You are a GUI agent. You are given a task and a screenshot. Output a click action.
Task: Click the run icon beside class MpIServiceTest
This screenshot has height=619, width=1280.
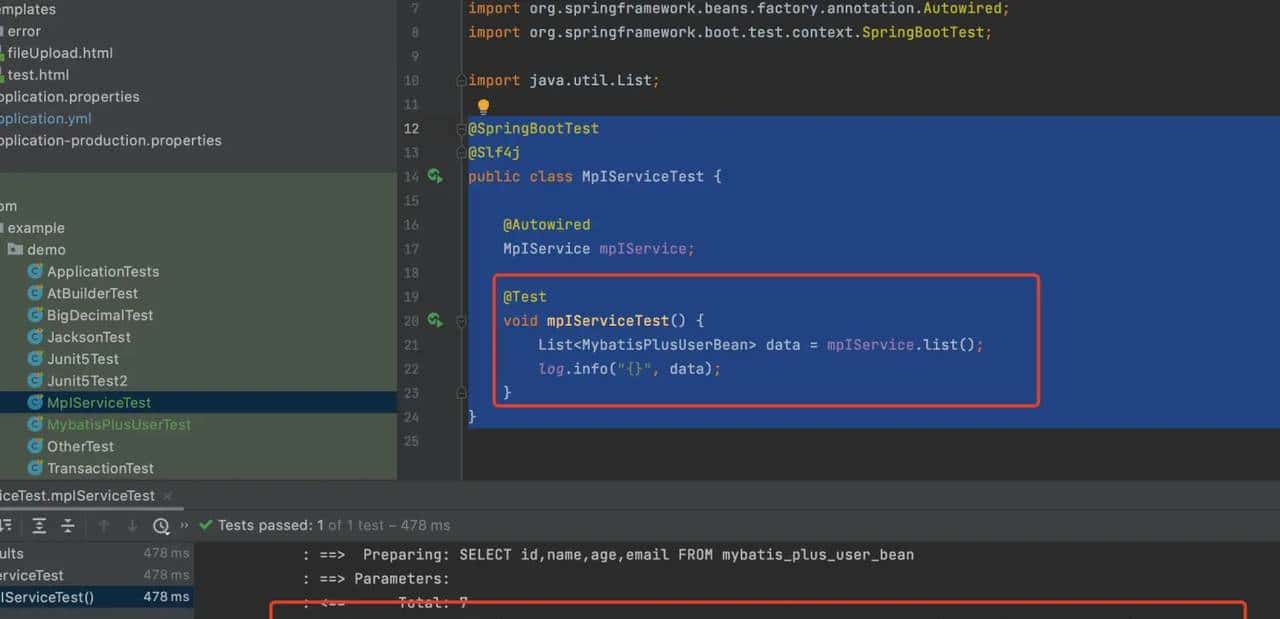434,175
